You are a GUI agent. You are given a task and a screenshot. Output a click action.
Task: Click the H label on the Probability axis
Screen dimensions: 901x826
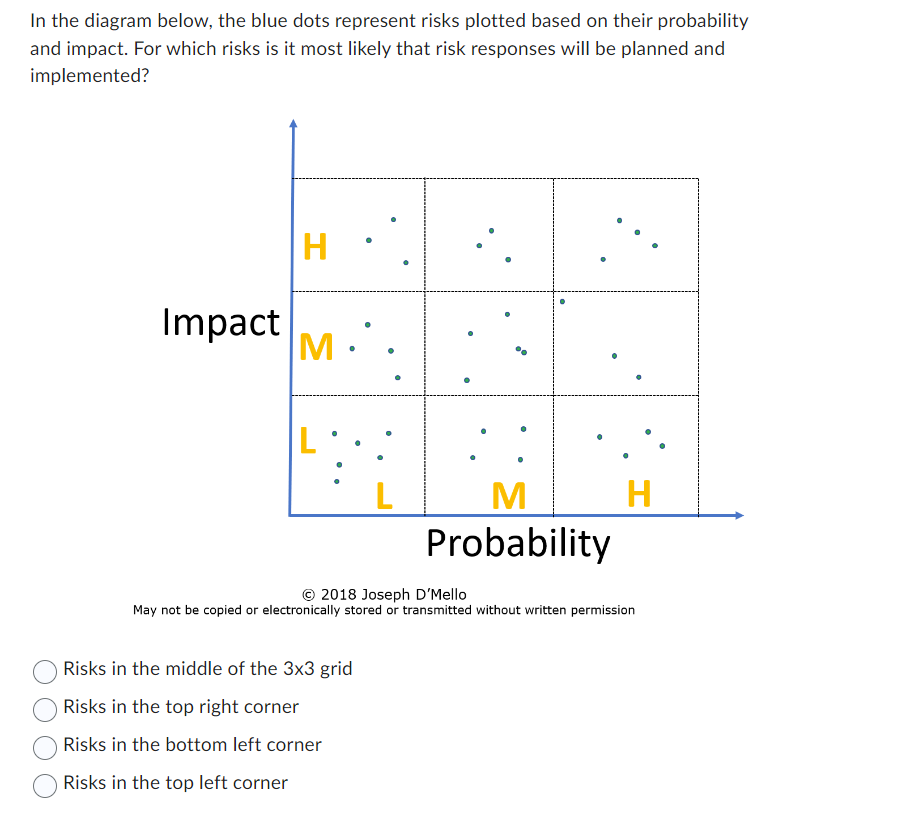[638, 495]
